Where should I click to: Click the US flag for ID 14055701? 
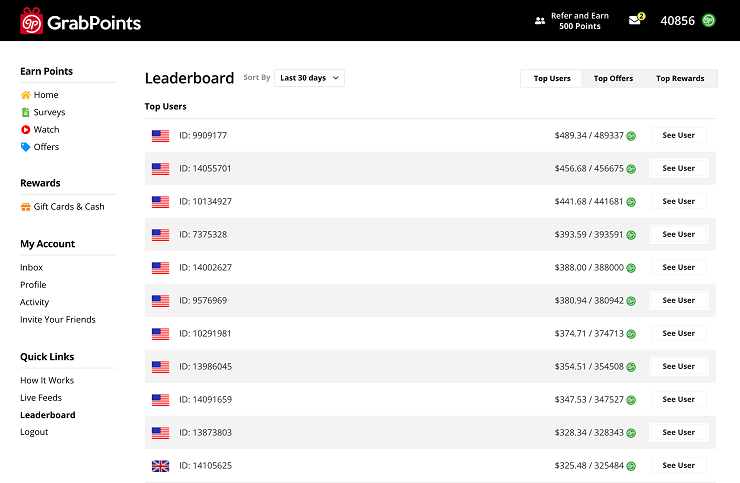[160, 169]
